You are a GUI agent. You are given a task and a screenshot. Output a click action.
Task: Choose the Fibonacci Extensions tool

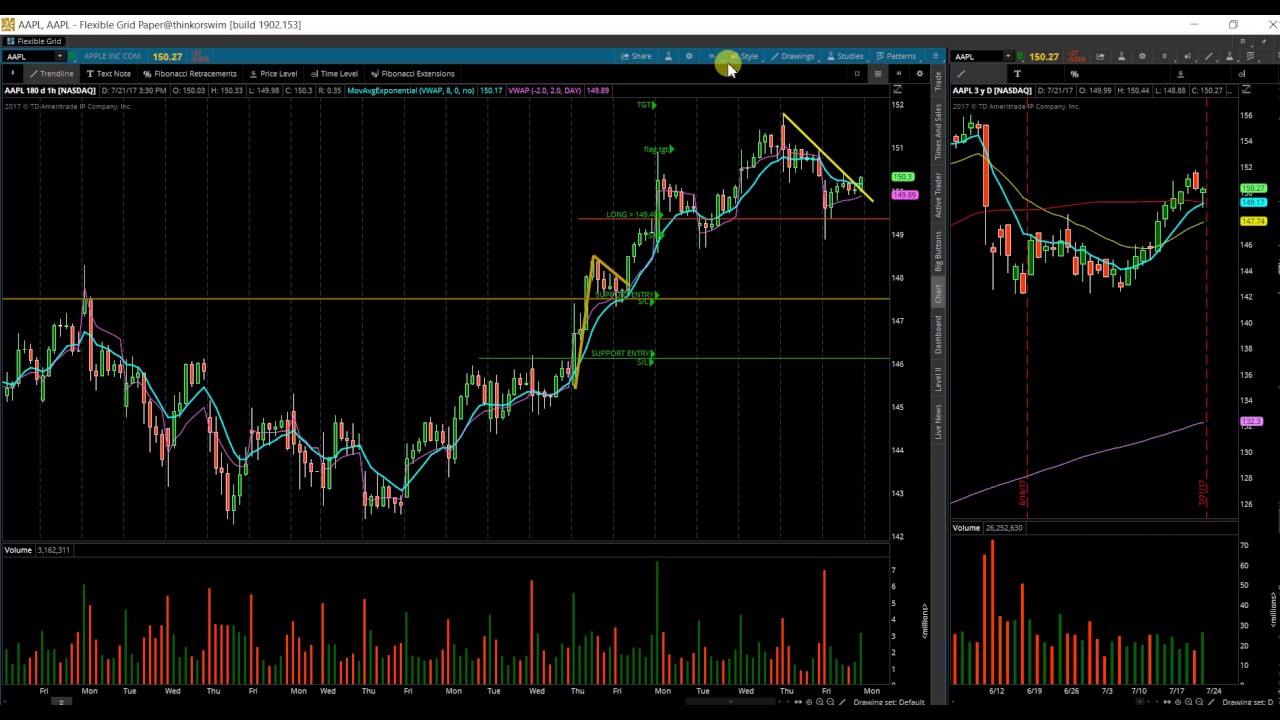click(x=412, y=73)
